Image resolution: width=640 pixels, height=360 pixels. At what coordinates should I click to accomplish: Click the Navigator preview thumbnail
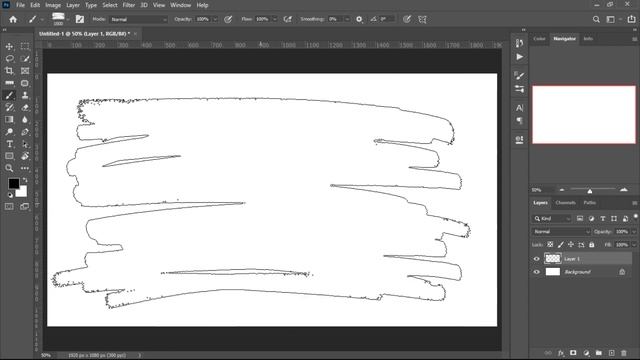tap(584, 115)
